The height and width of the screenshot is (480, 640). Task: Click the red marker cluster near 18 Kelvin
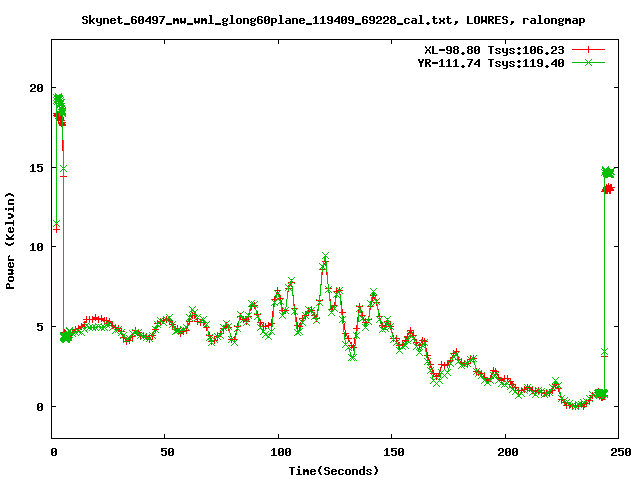pos(59,119)
